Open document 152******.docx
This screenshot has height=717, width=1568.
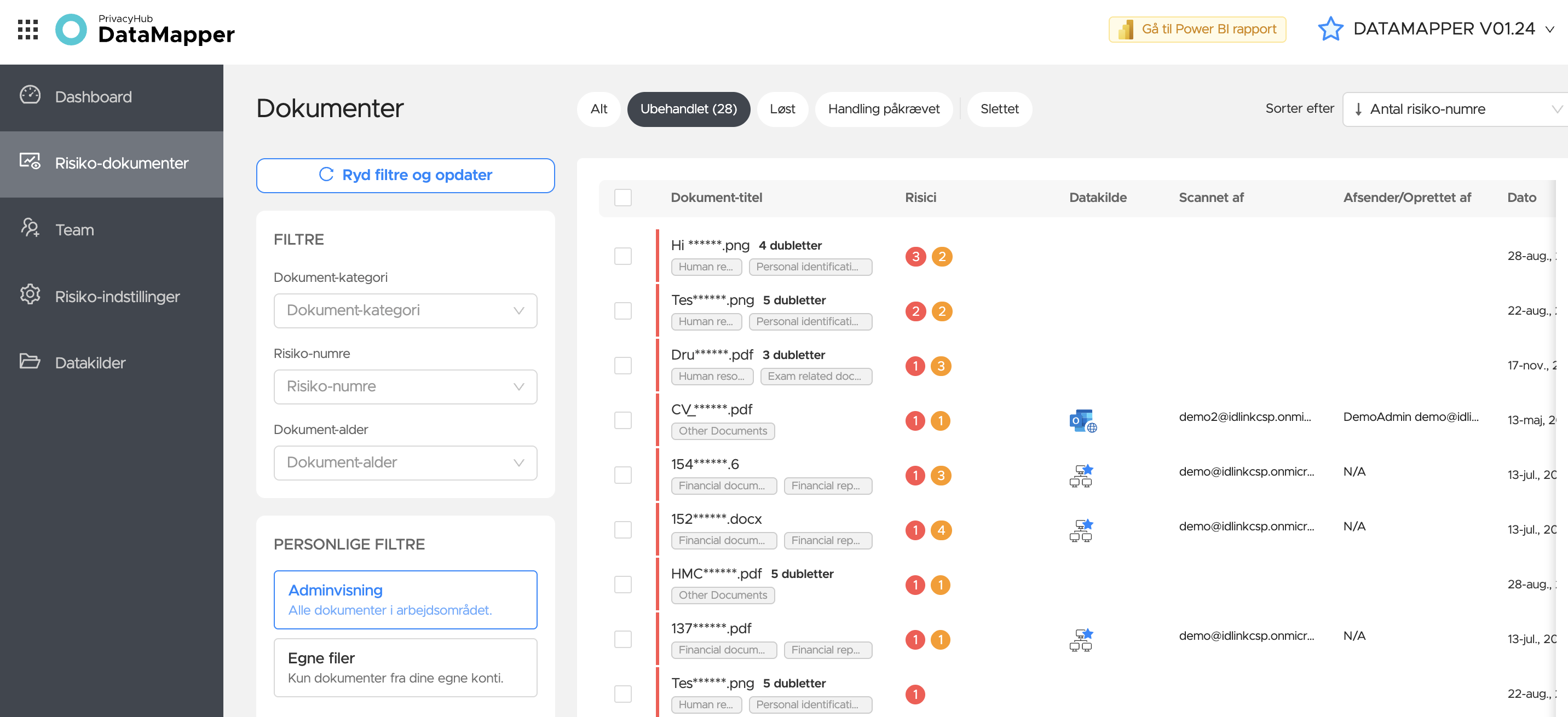(x=716, y=519)
